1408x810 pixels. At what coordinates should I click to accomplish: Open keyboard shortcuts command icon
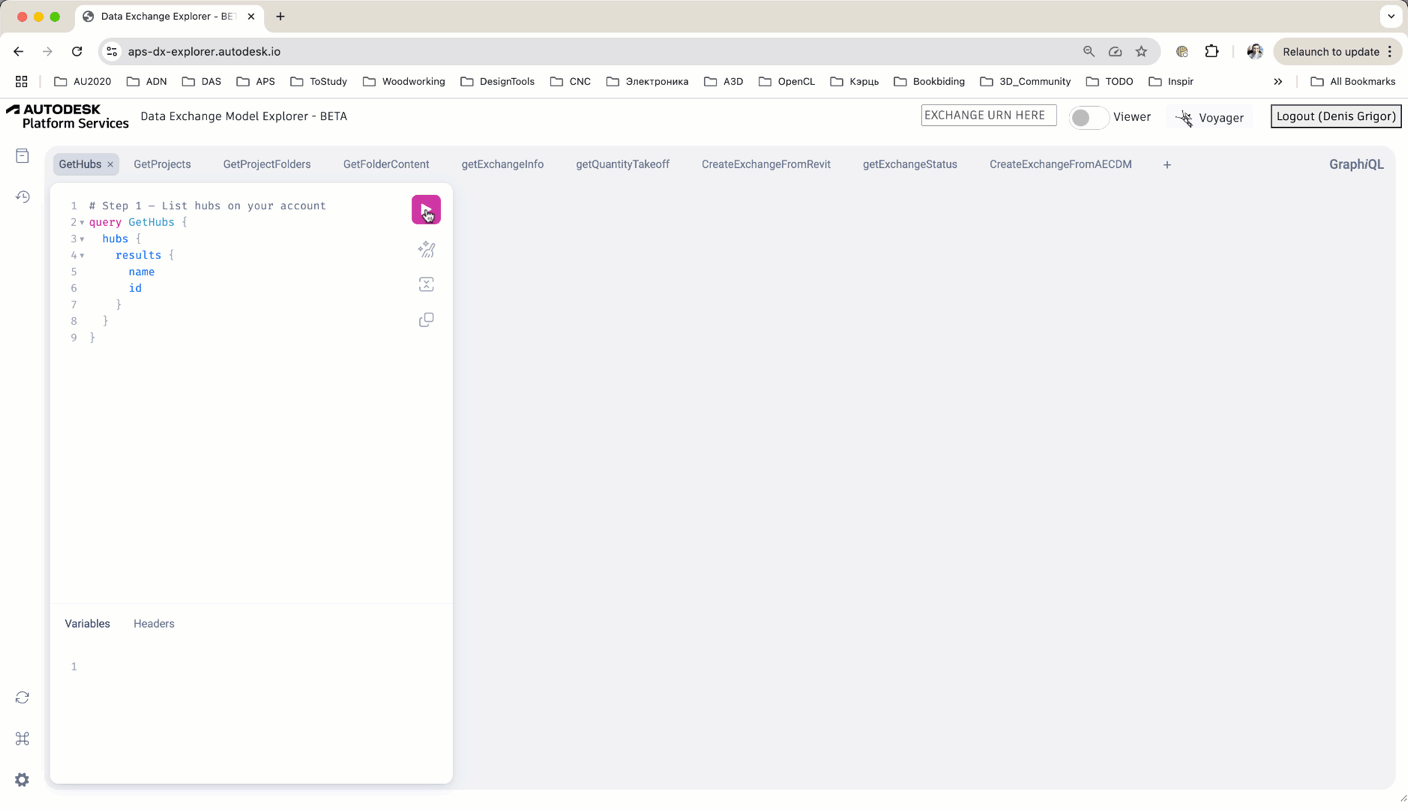[22, 739]
